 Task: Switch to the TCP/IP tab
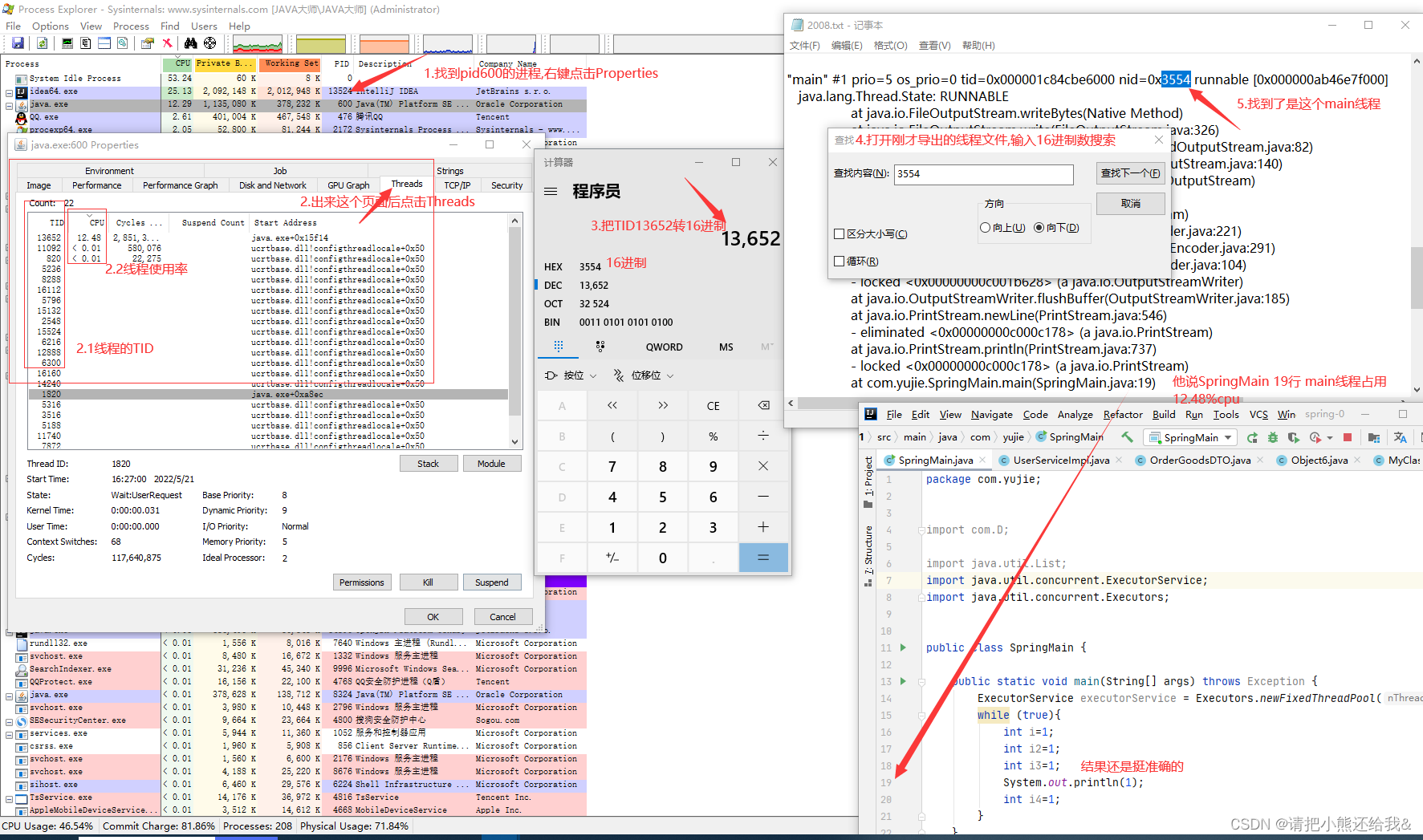coord(457,185)
